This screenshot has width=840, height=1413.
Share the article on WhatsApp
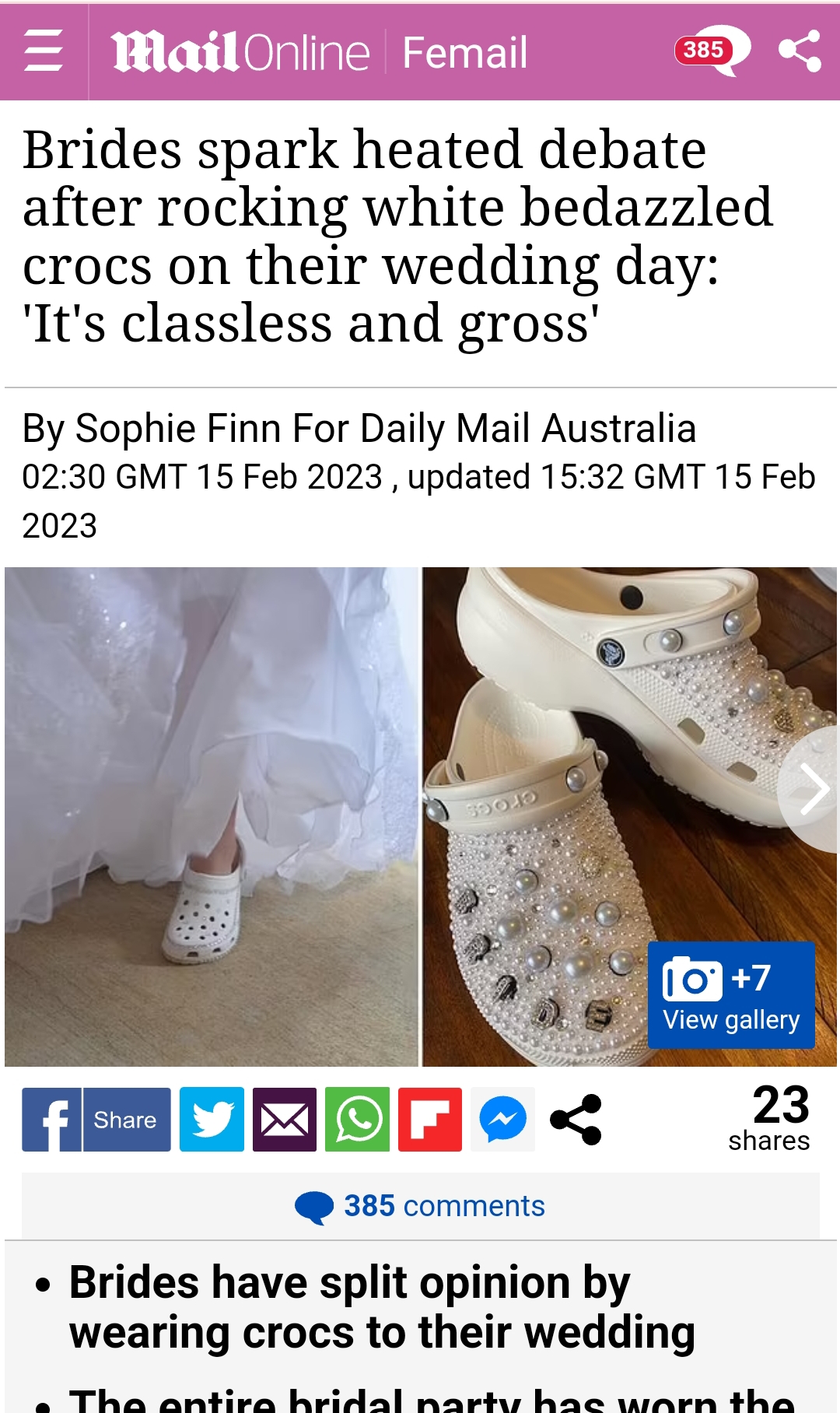tap(358, 1120)
